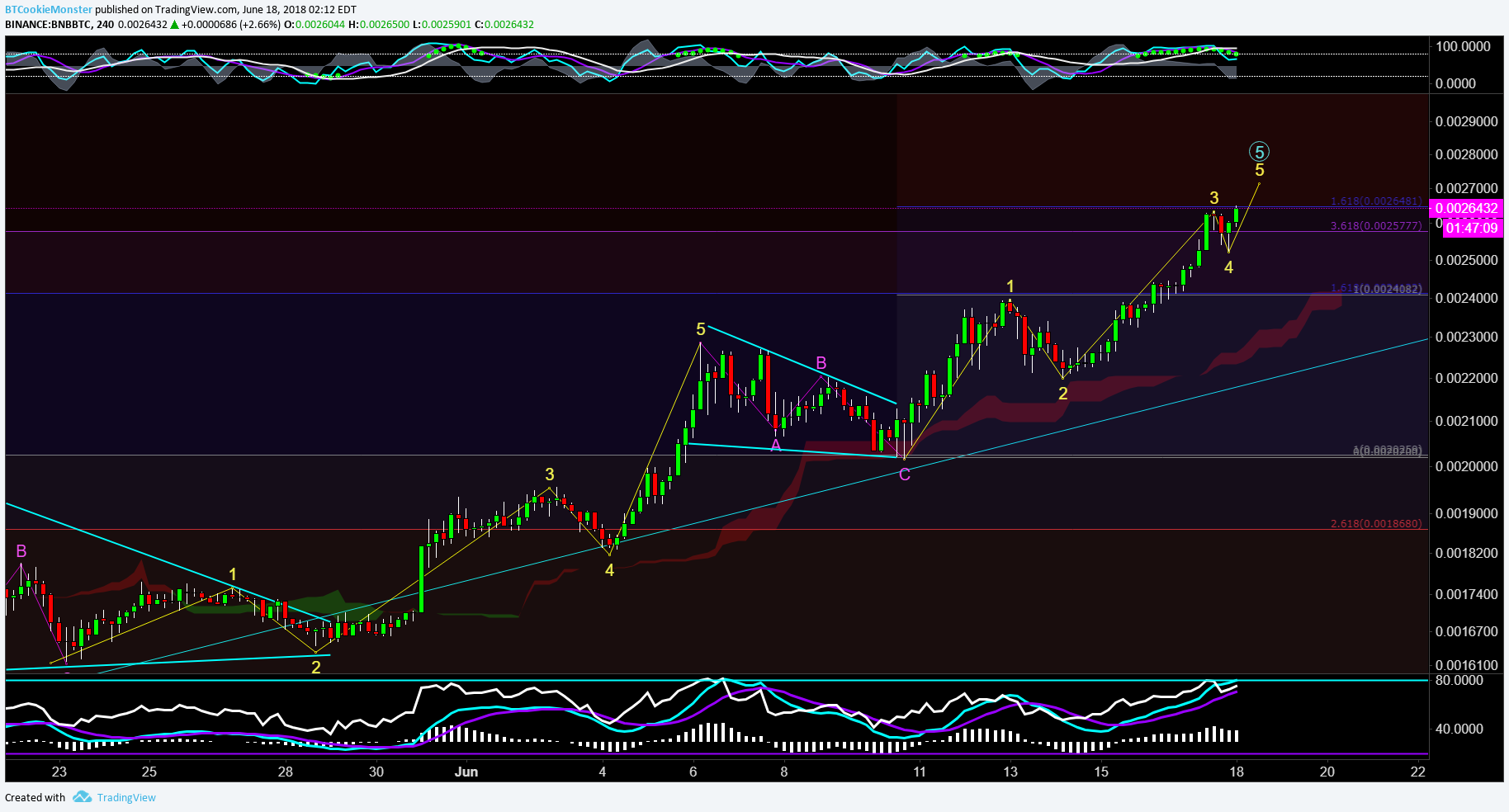This screenshot has height=812, width=1509.
Task: Click the 2.618(0.0018680) Fibonacci label
Action: (1376, 523)
